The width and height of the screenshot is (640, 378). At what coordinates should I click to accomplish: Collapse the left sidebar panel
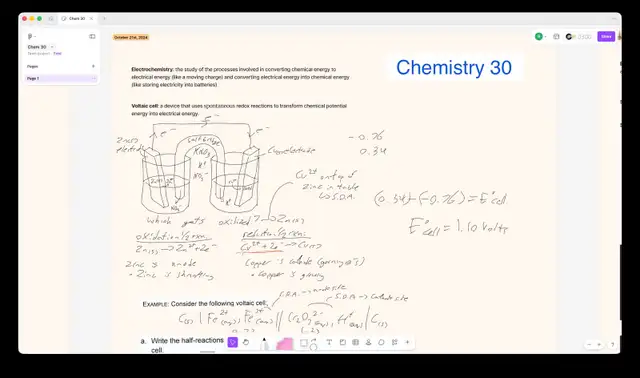tap(92, 36)
